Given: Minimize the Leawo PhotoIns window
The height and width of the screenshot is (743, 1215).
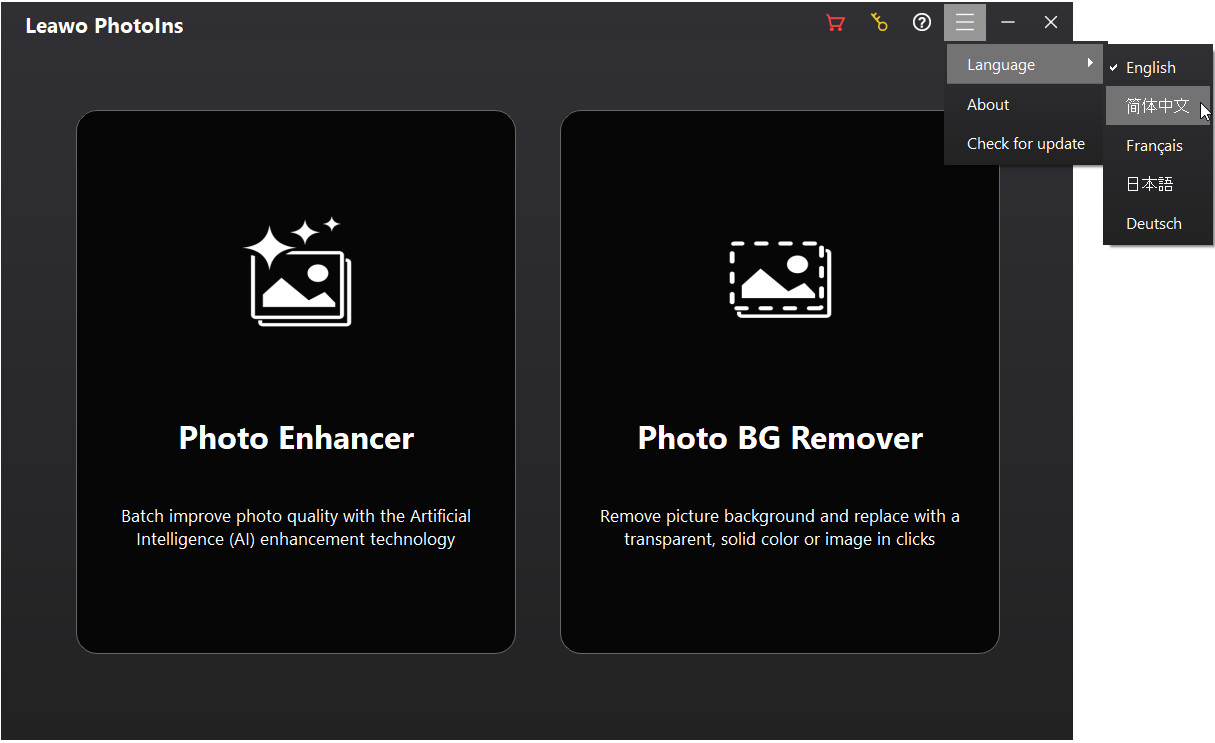Looking at the screenshot, I should (1008, 23).
